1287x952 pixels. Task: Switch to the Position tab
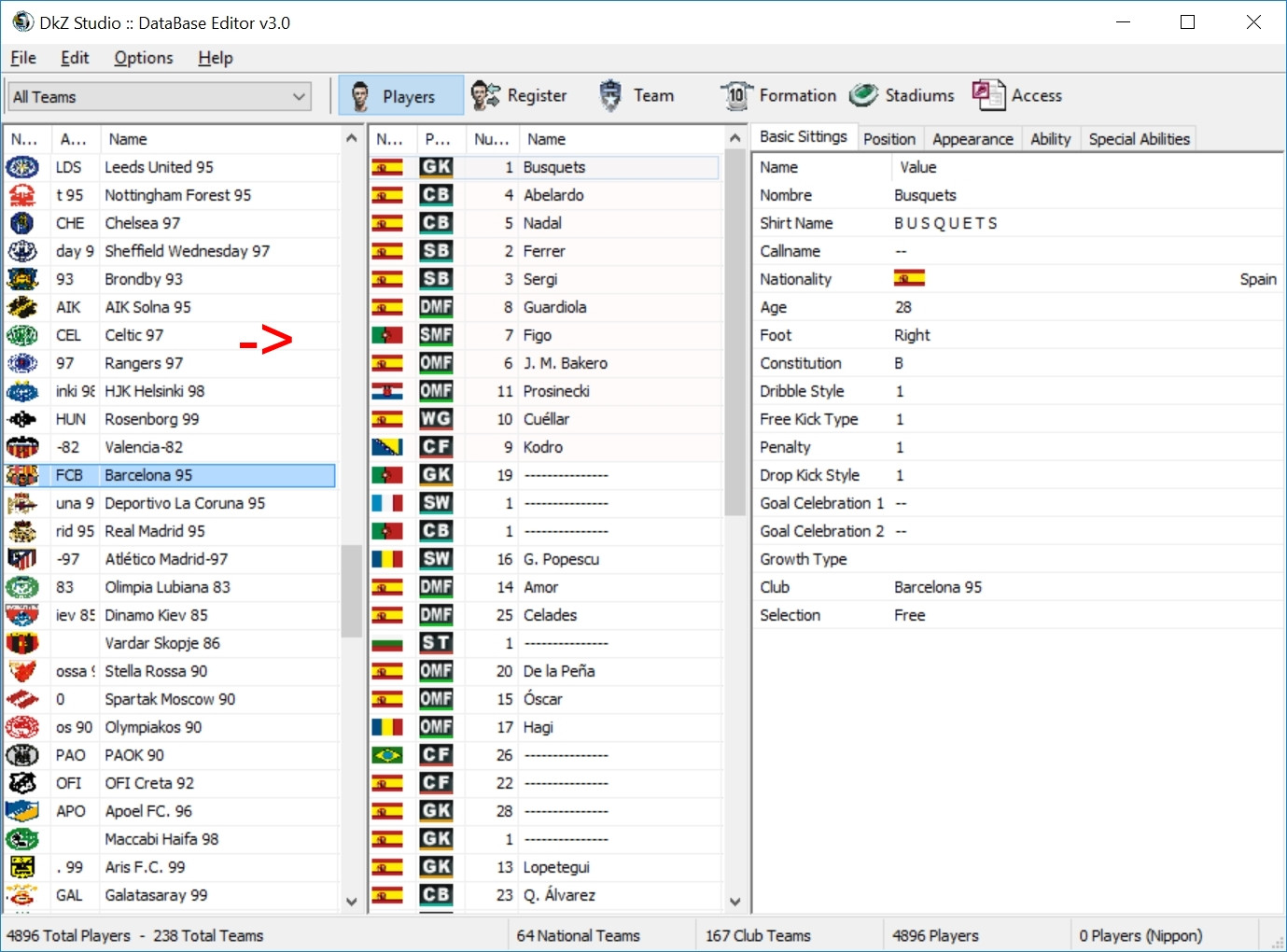point(889,139)
